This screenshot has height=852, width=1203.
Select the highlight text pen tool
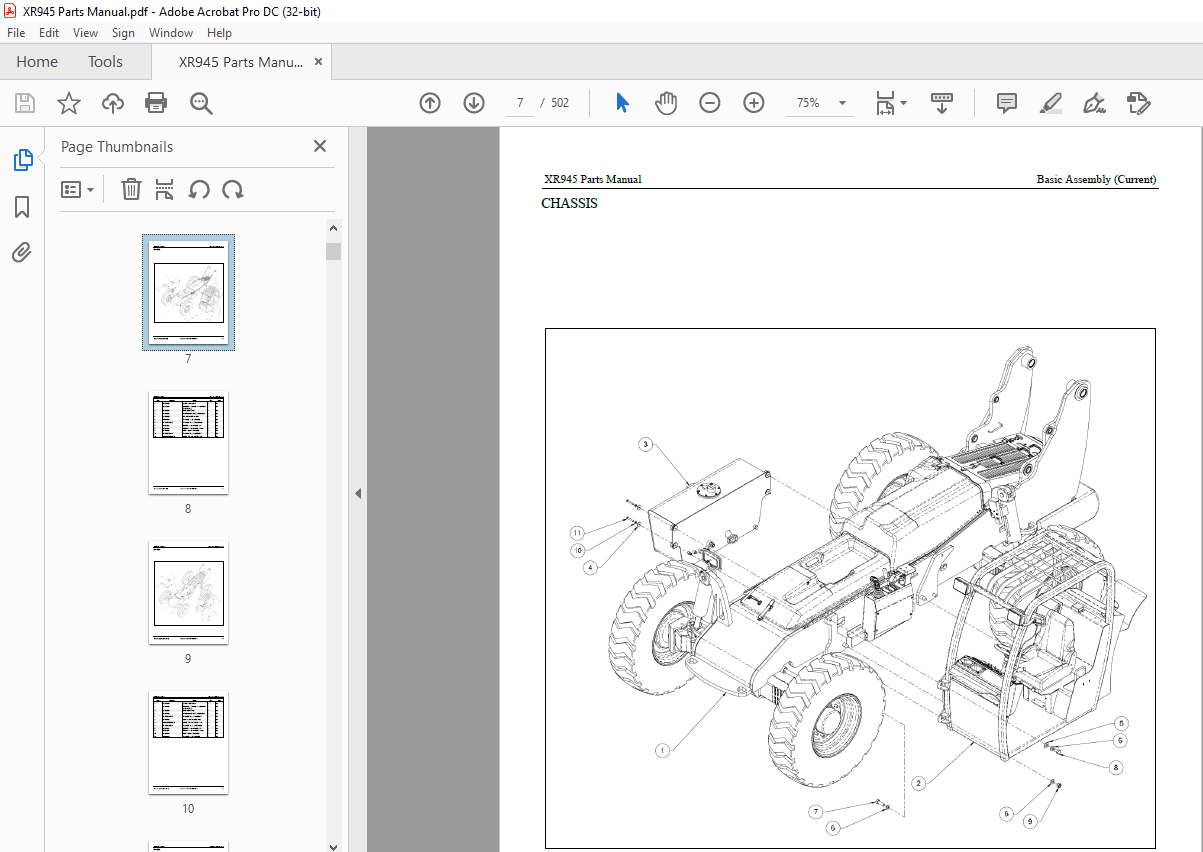click(1050, 103)
